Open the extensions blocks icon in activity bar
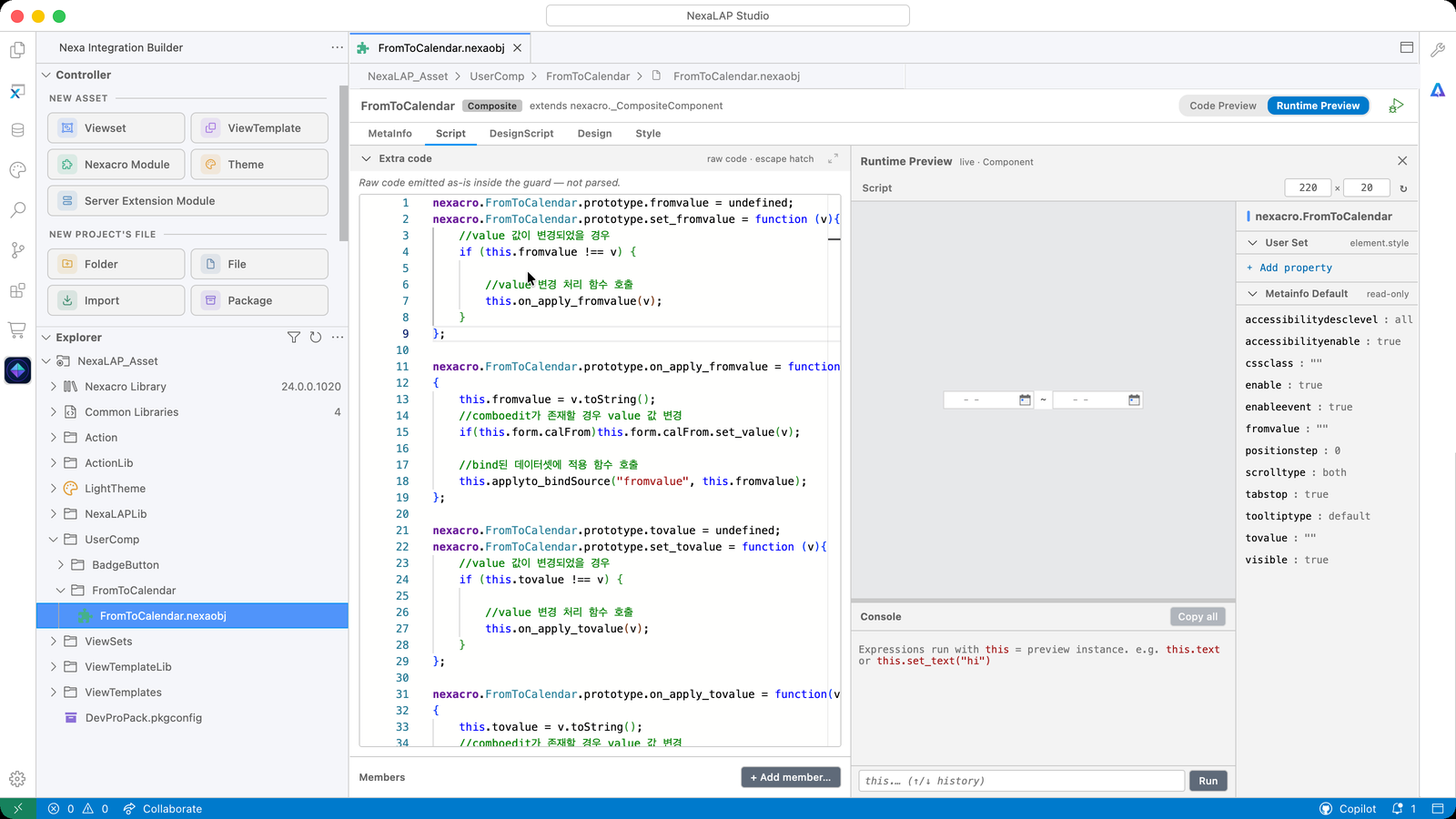The image size is (1456, 819). coord(17,290)
